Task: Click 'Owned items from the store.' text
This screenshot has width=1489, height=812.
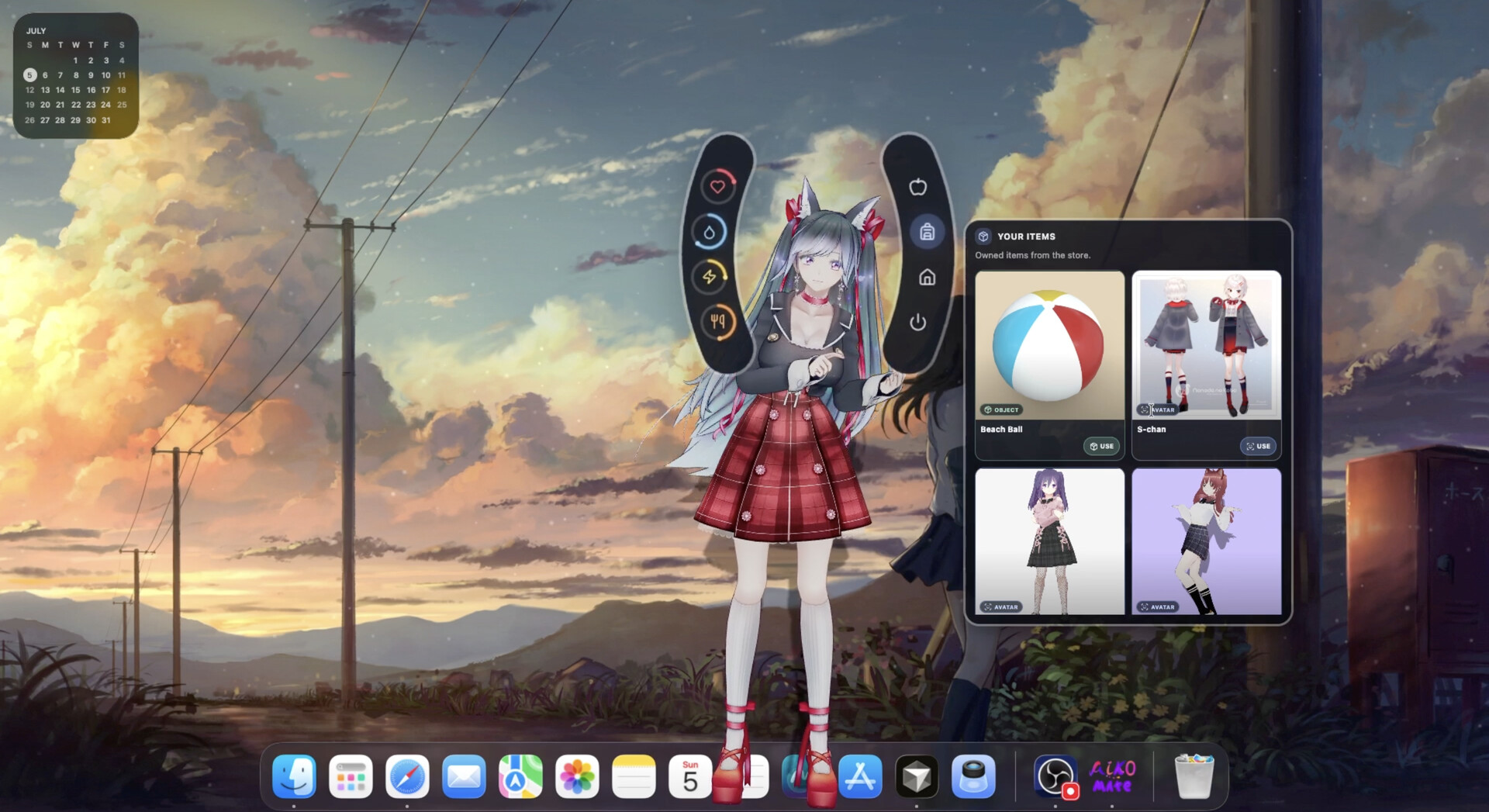Action: pos(1032,255)
